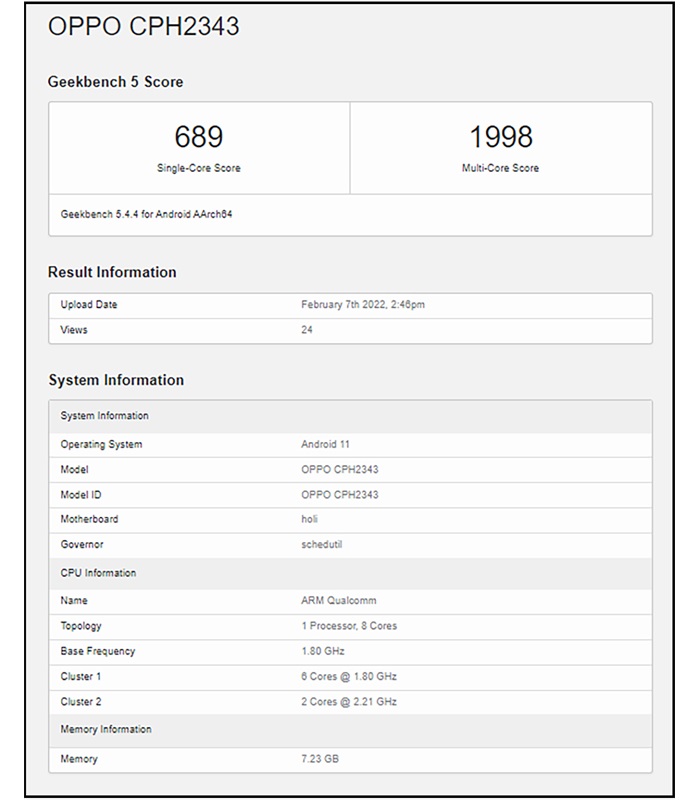Click the Views row label
The image size is (700, 800).
pyautogui.click(x=74, y=330)
